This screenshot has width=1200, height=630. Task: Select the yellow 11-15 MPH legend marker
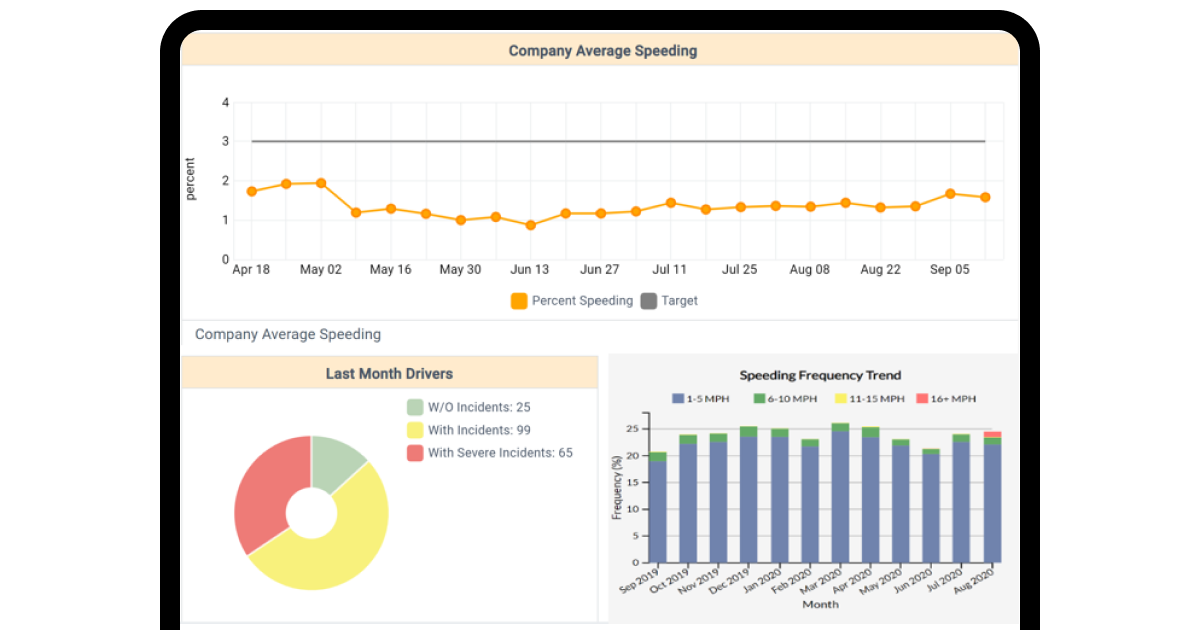(x=840, y=399)
